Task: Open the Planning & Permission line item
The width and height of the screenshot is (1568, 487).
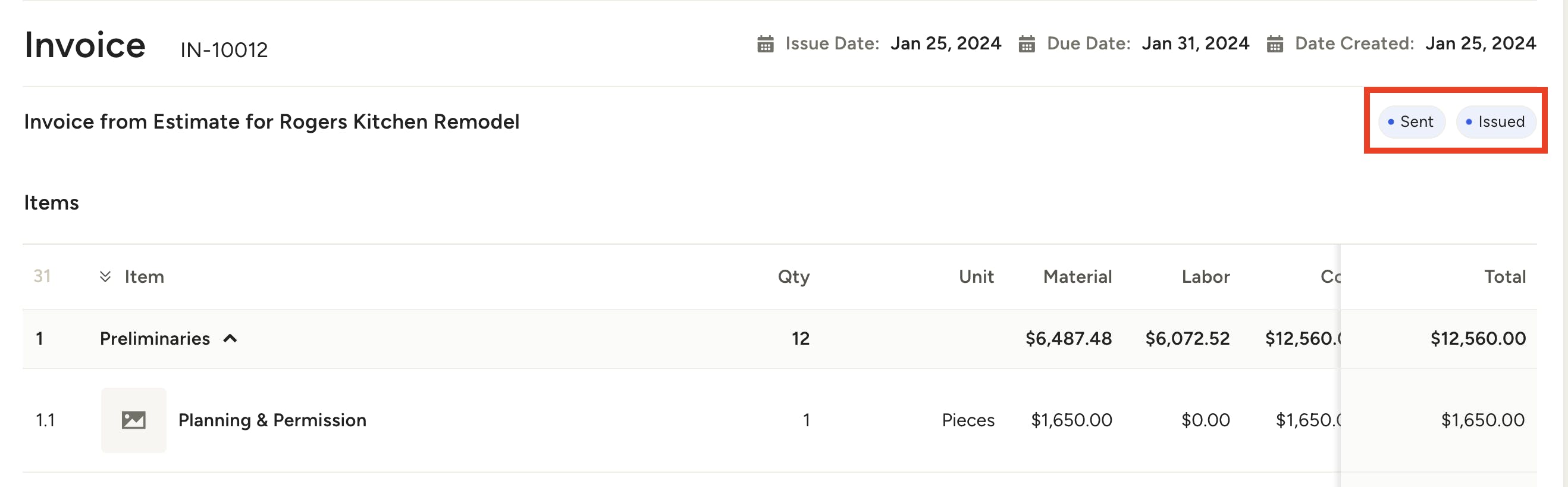Action: click(x=271, y=420)
